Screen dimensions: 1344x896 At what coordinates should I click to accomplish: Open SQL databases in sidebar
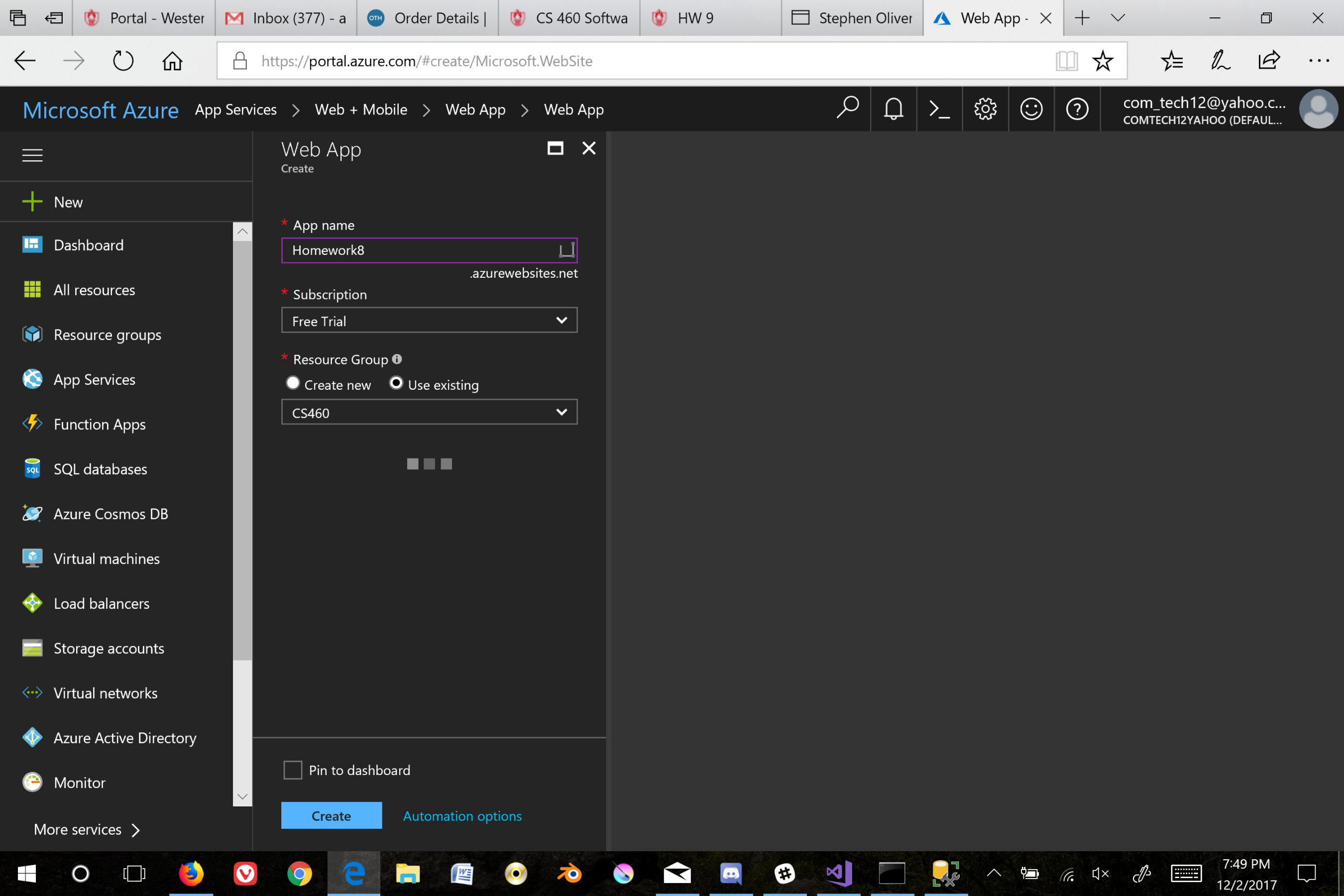(100, 469)
